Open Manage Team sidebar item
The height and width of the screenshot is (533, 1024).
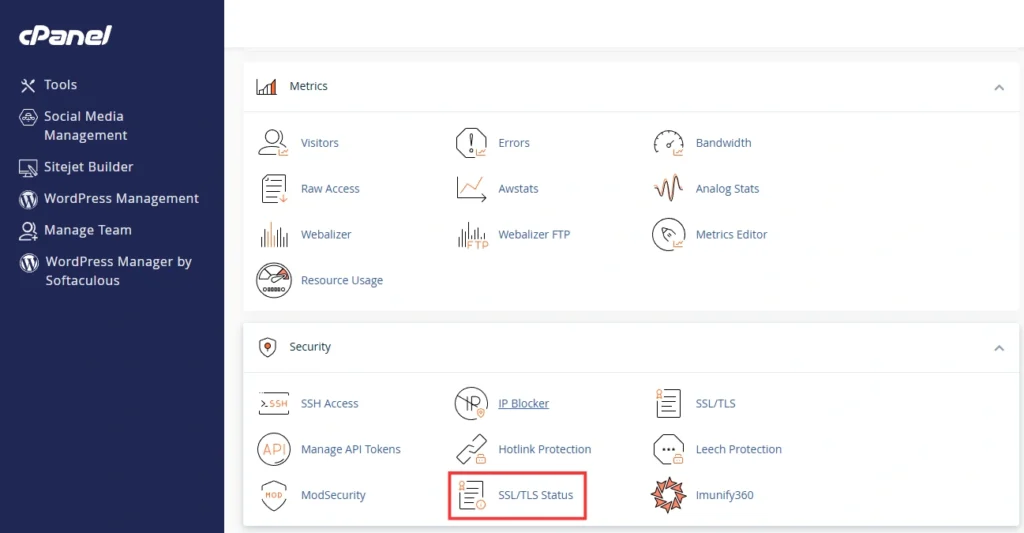(x=88, y=230)
